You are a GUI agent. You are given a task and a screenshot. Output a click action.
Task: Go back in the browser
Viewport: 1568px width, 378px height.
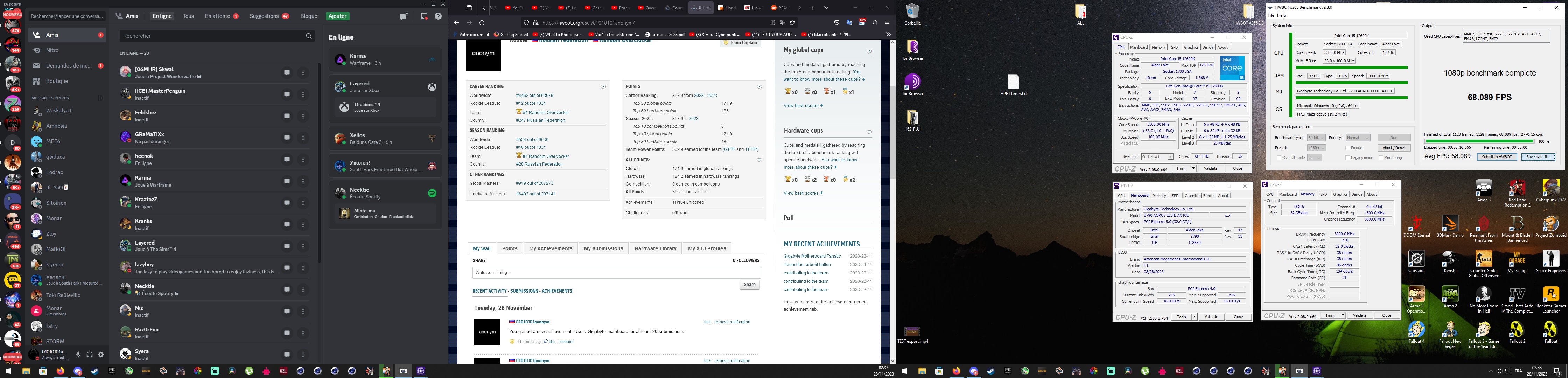click(456, 22)
